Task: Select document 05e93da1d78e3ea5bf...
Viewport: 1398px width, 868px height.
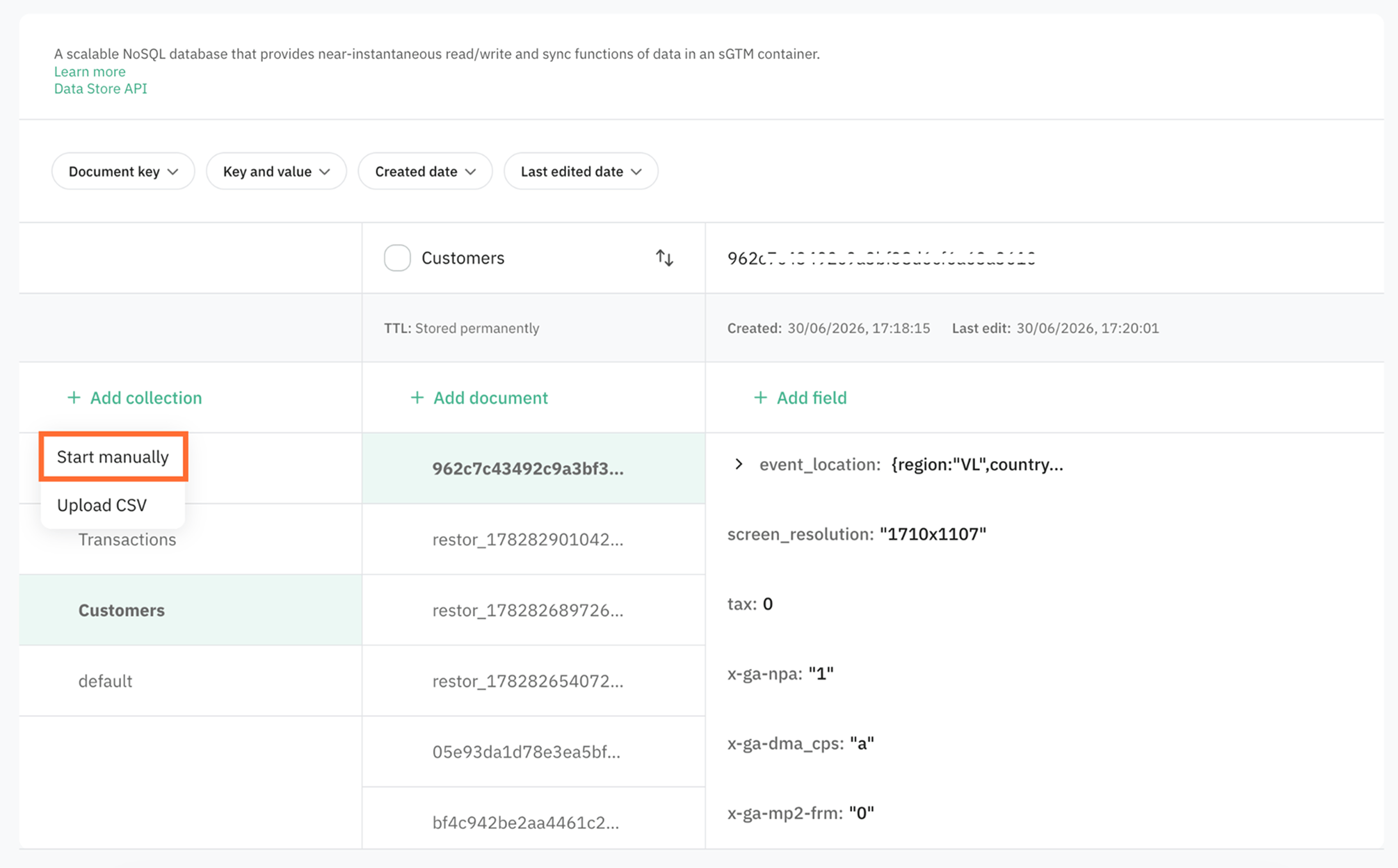Action: click(533, 752)
